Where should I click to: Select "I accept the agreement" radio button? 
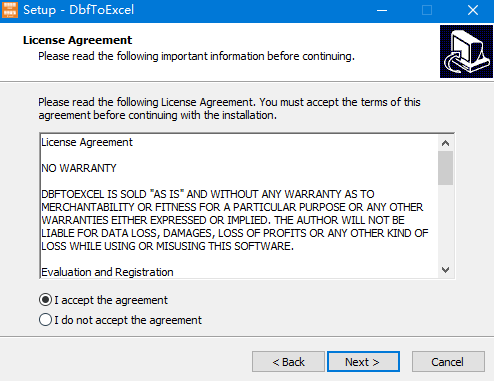pyautogui.click(x=45, y=300)
